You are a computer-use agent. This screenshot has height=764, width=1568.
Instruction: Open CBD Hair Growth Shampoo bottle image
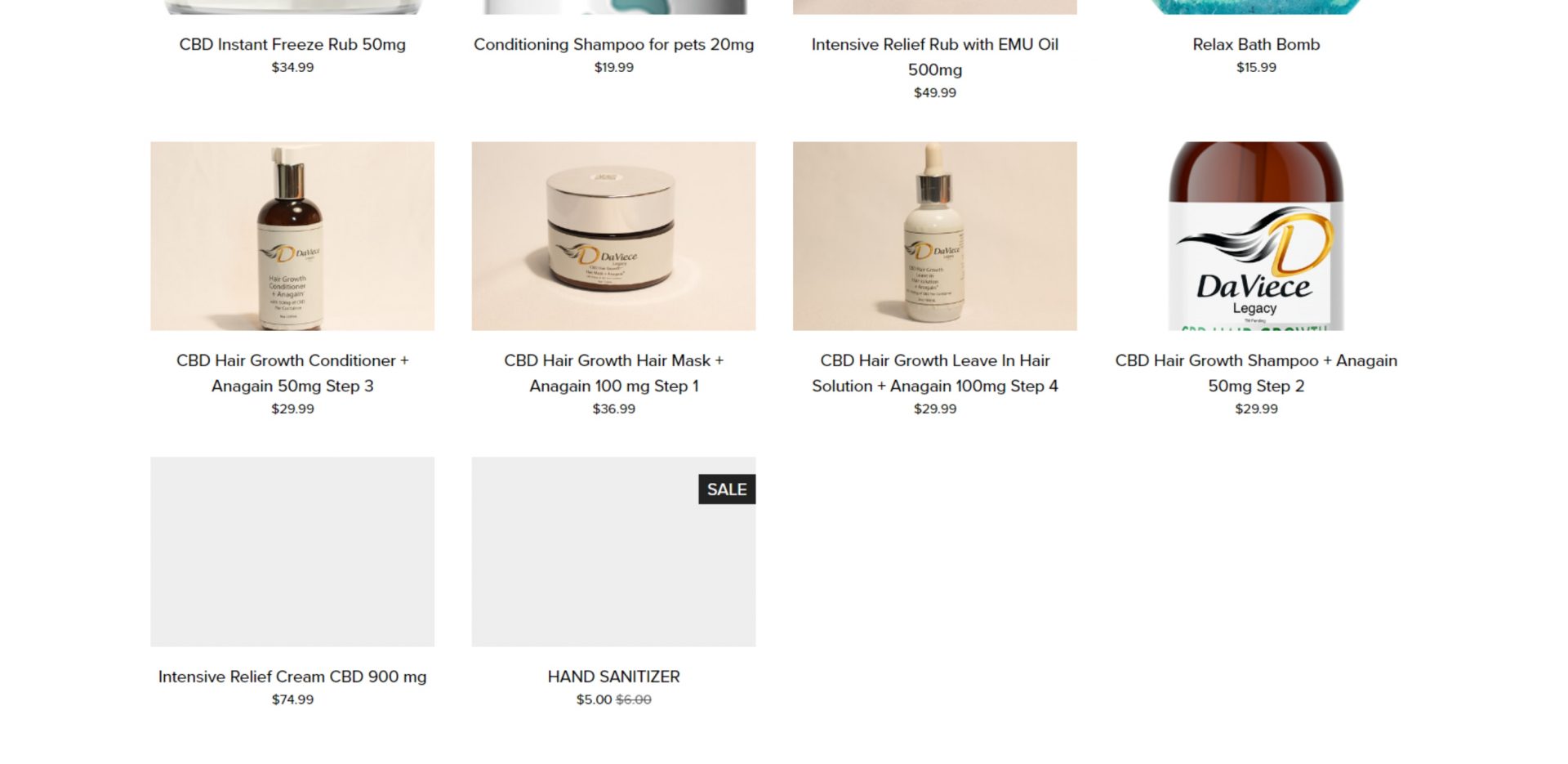pyautogui.click(x=1256, y=236)
